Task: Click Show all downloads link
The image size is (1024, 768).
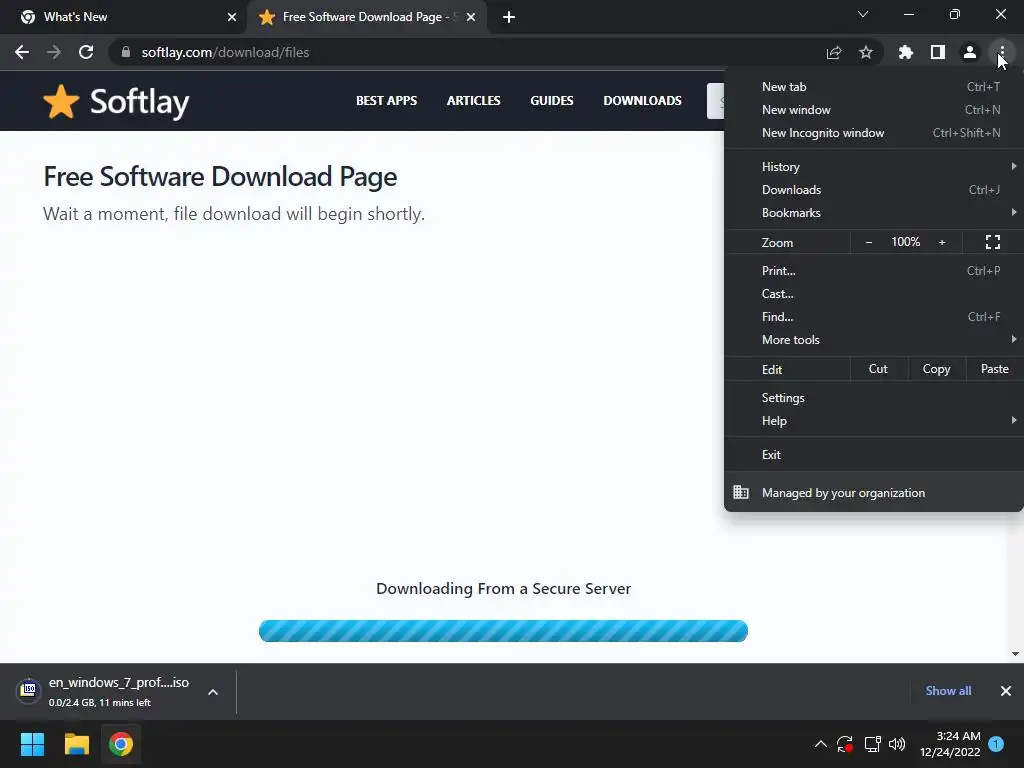Action: [x=948, y=691]
